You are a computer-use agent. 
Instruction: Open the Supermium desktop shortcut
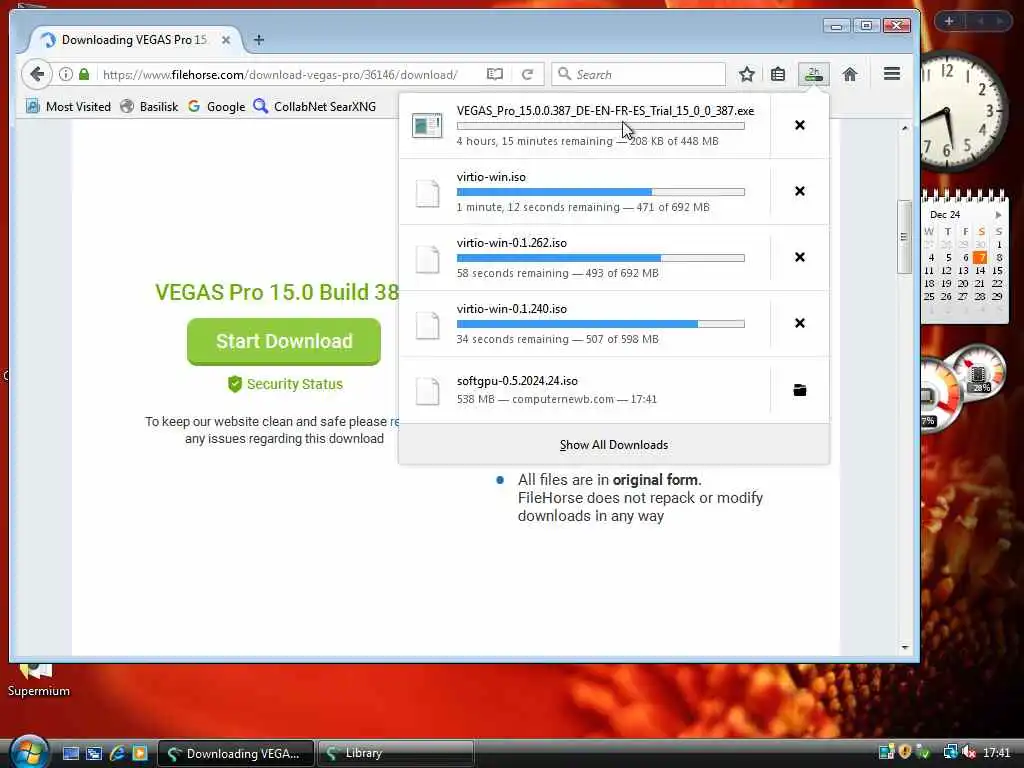(x=39, y=680)
